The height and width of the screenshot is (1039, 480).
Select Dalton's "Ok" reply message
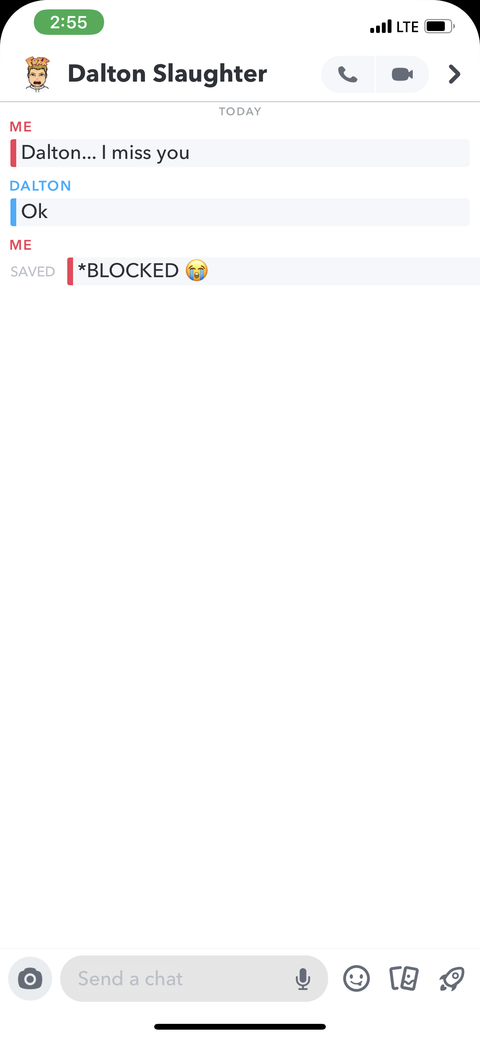(239, 212)
